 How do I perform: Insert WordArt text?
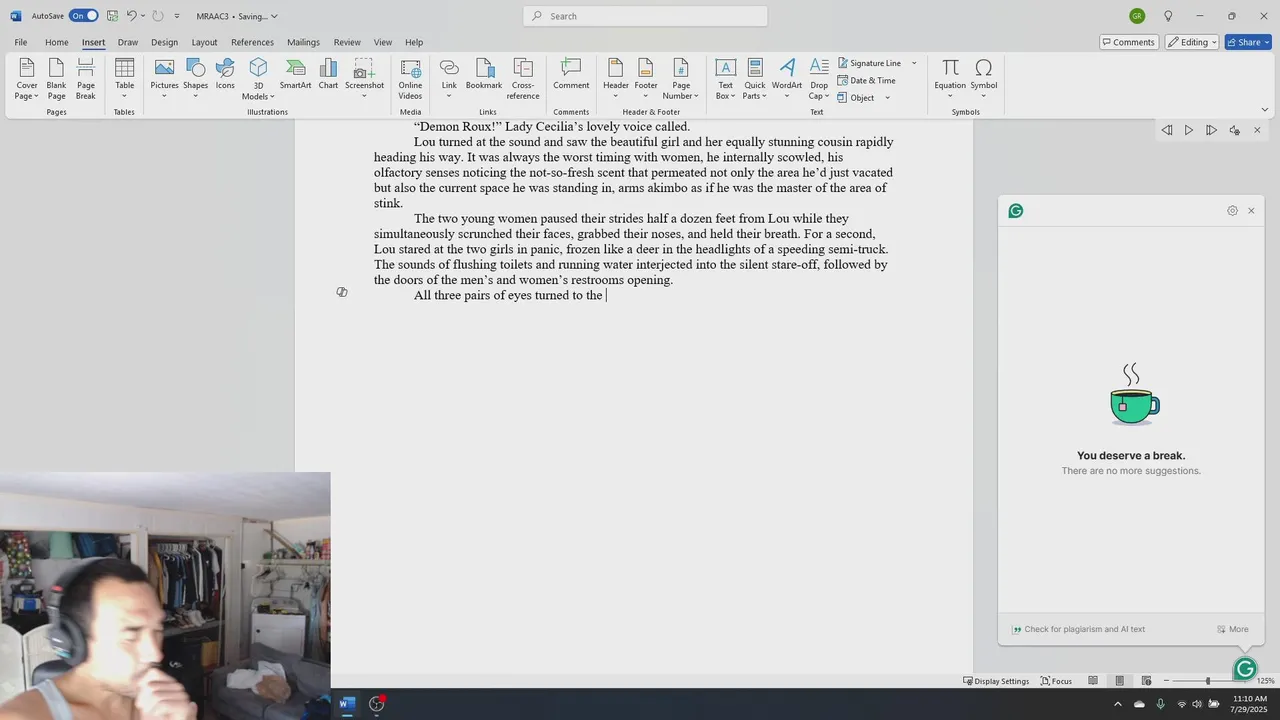point(787,79)
